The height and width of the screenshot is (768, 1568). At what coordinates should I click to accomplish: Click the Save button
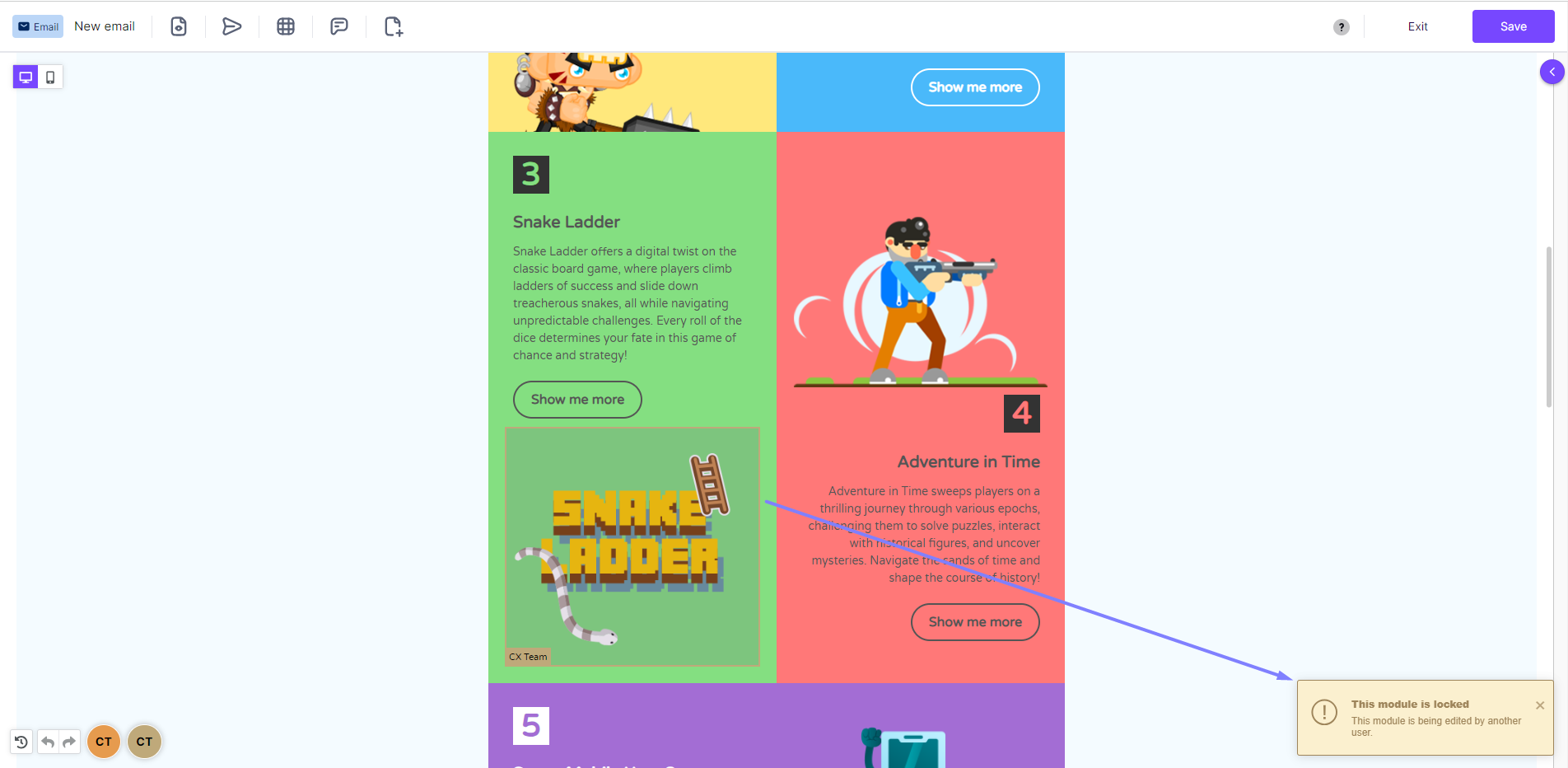coord(1514,26)
